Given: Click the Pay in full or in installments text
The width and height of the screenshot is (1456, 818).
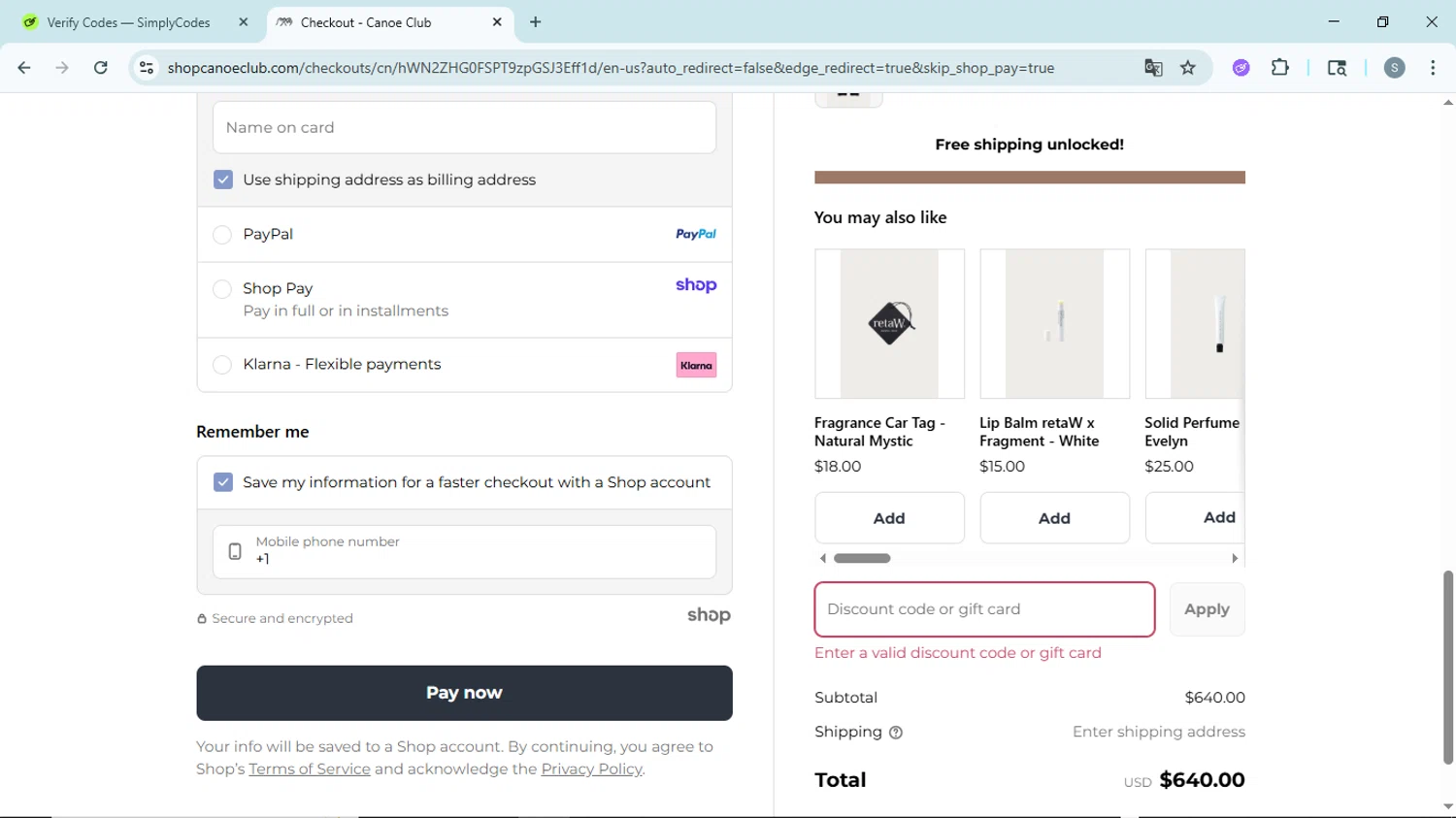Looking at the screenshot, I should tap(346, 311).
